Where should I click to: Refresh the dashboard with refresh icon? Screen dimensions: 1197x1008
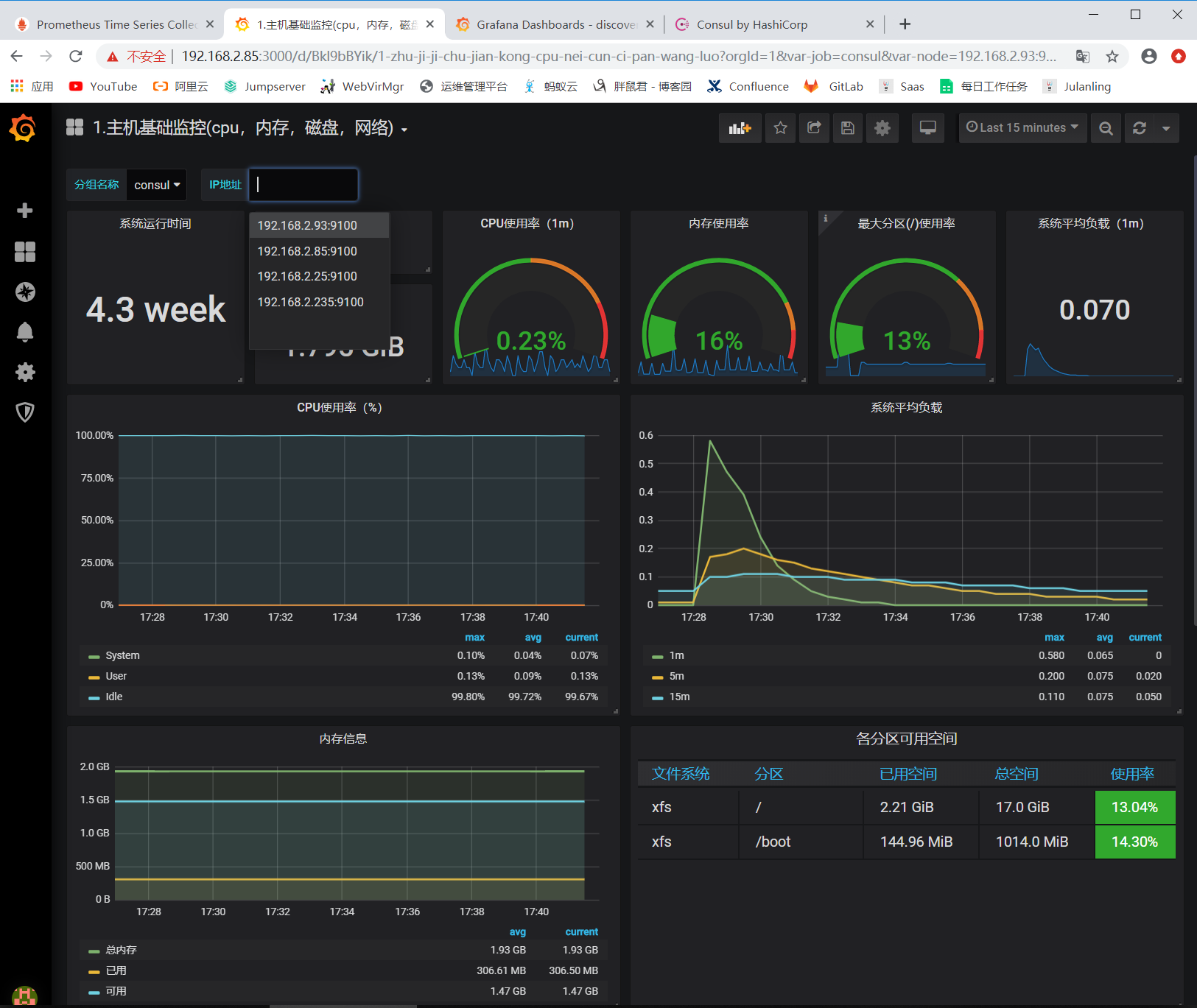[1140, 128]
